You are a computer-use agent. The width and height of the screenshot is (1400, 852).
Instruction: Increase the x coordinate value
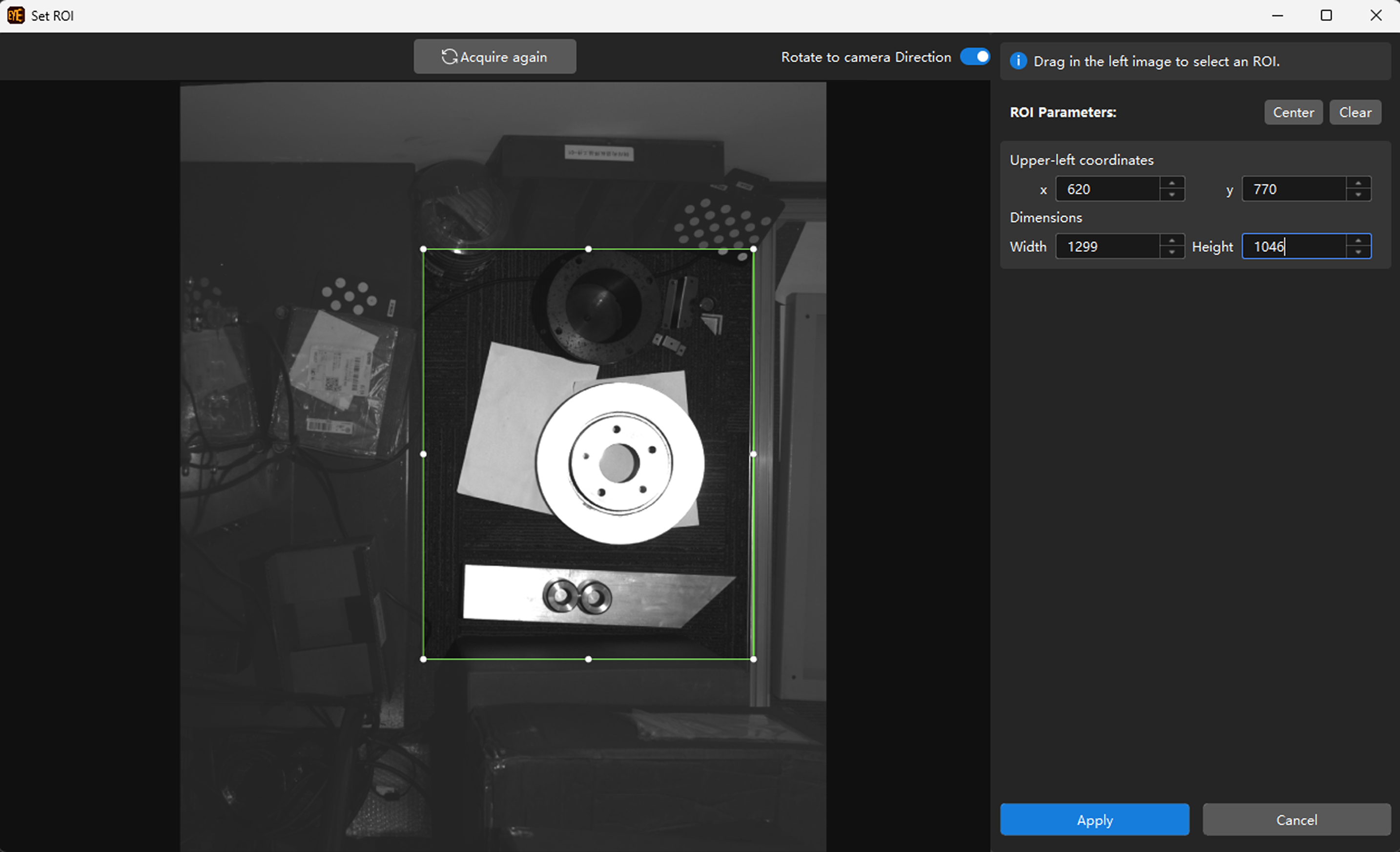pyautogui.click(x=1172, y=183)
